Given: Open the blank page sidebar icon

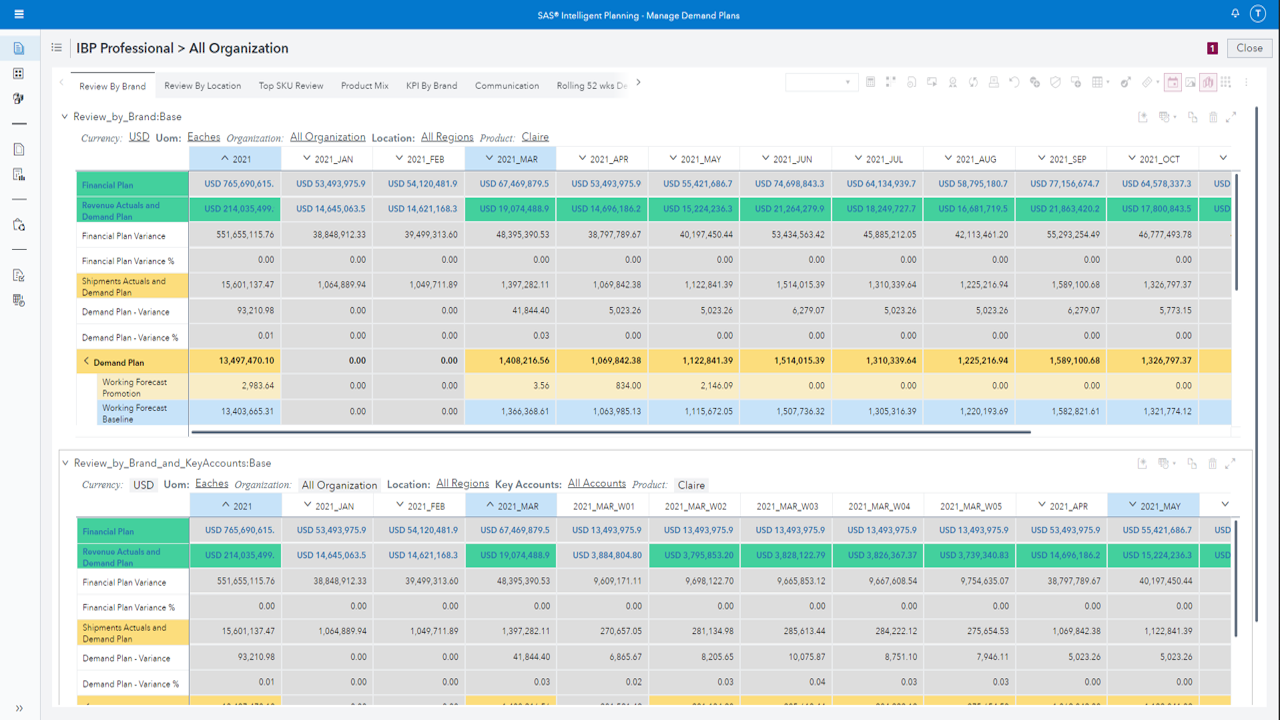Looking at the screenshot, I should coord(19,149).
